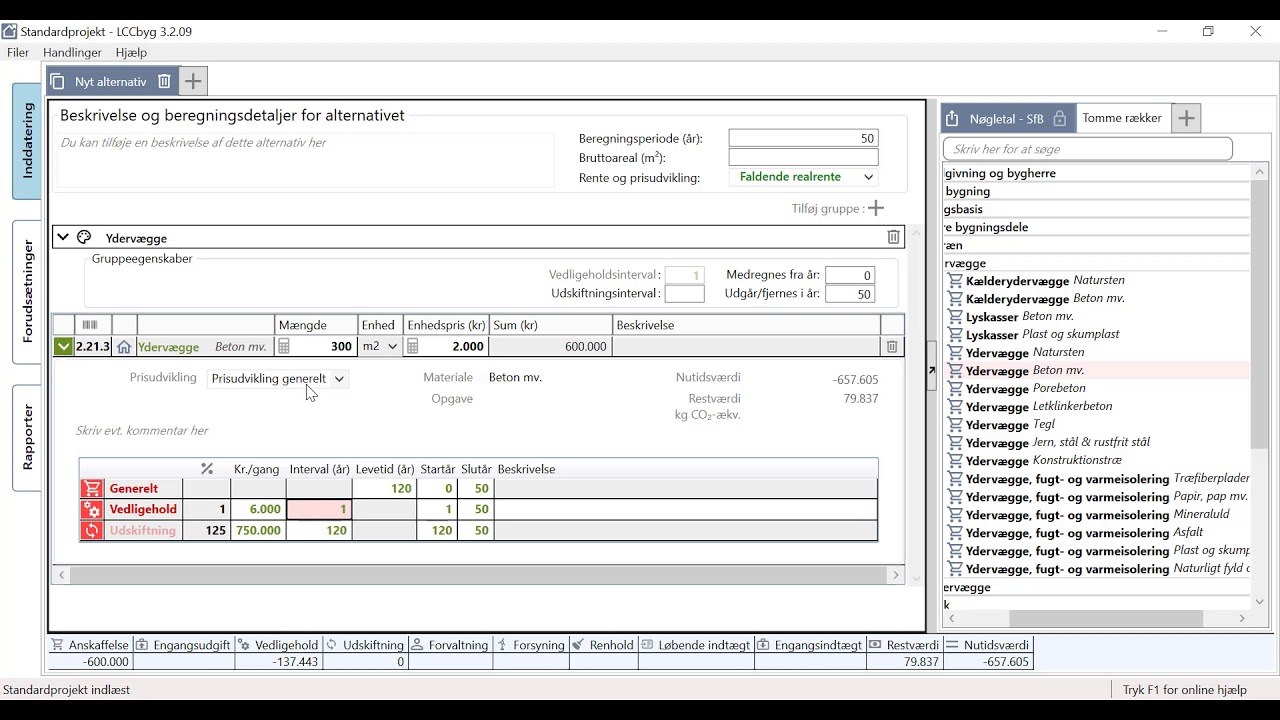Viewport: 1280px width, 720px height.
Task: Click cart icon for Kælderydervægge Natursten
Action: [955, 281]
